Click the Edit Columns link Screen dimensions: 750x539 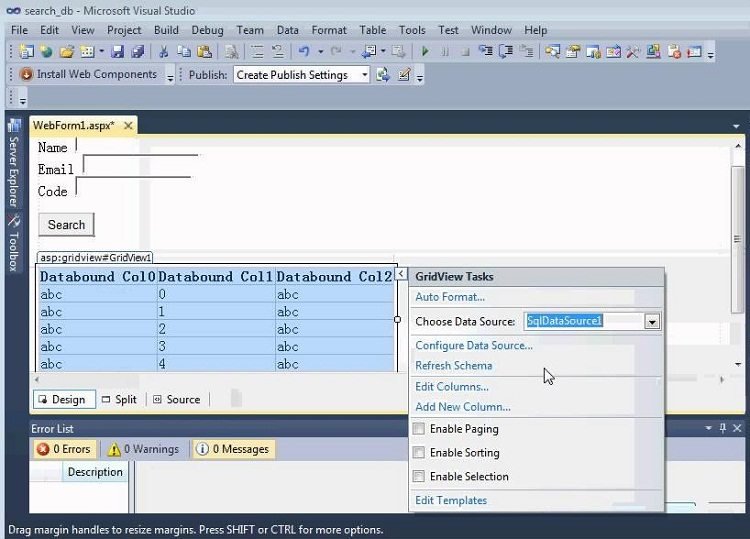click(x=452, y=386)
